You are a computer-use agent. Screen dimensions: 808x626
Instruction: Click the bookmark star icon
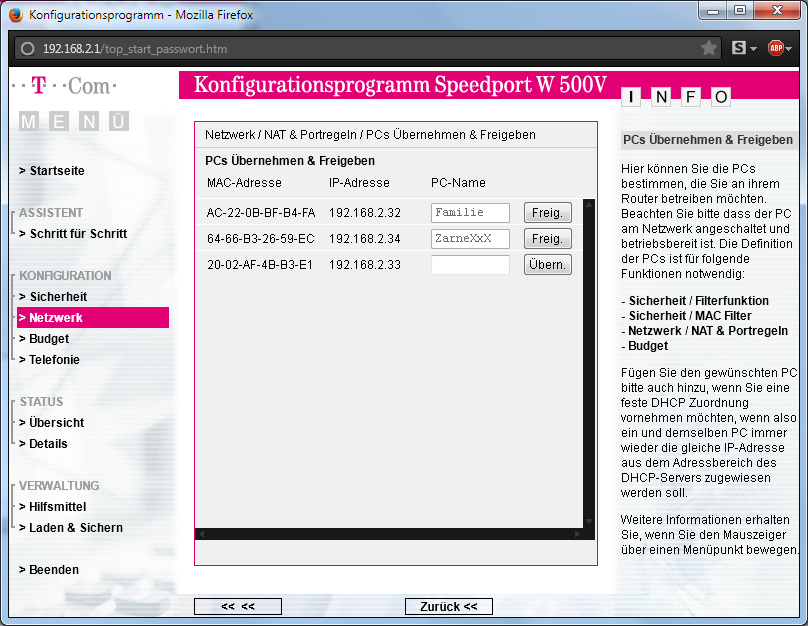click(x=709, y=48)
